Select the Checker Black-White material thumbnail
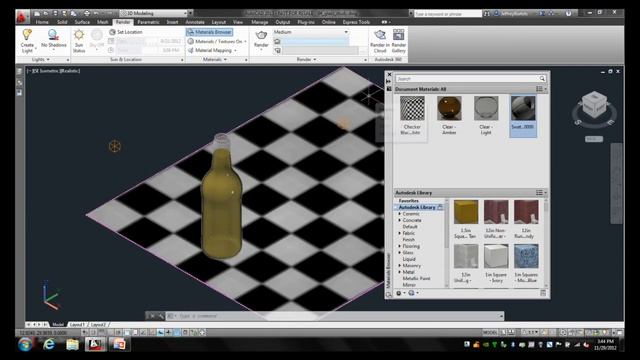This screenshot has height=360, width=640. (412, 108)
